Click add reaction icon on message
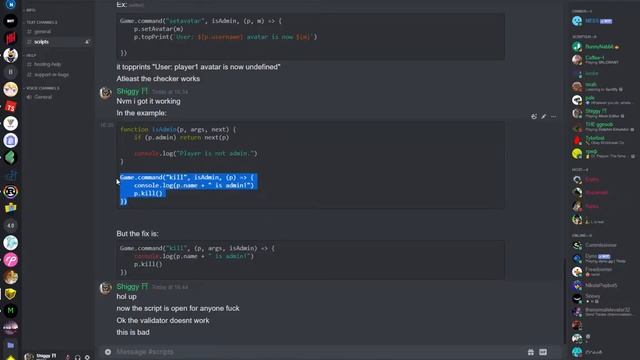Viewport: 640px width, 360px height. [534, 117]
